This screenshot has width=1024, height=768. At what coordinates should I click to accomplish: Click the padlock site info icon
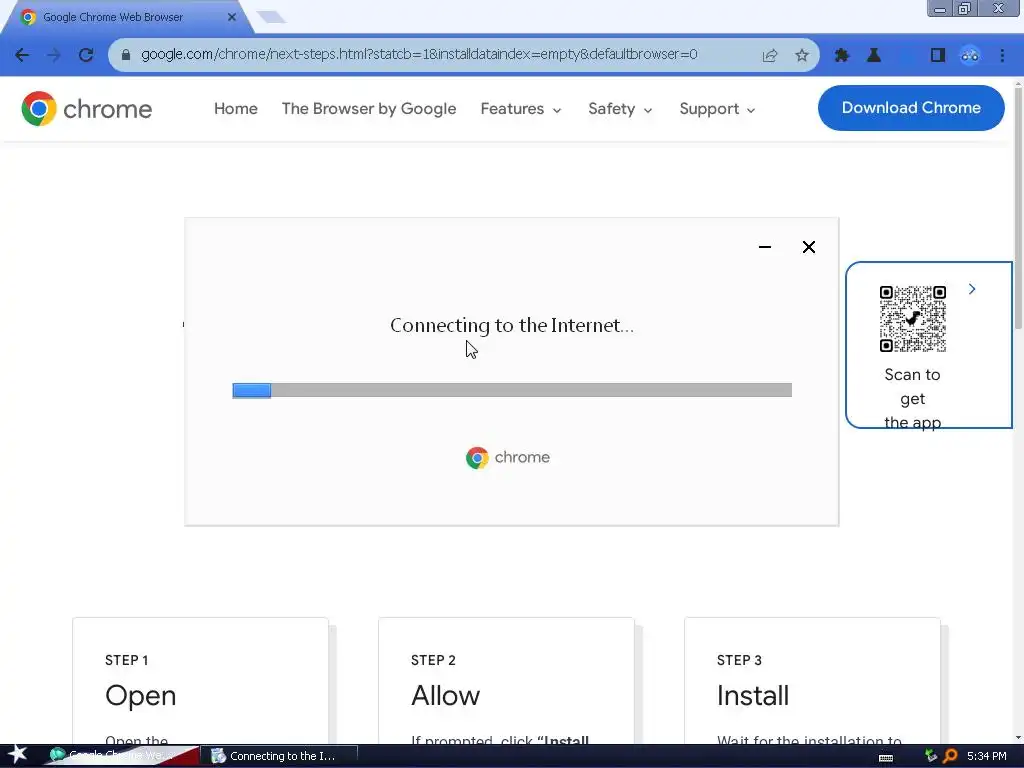click(x=126, y=54)
